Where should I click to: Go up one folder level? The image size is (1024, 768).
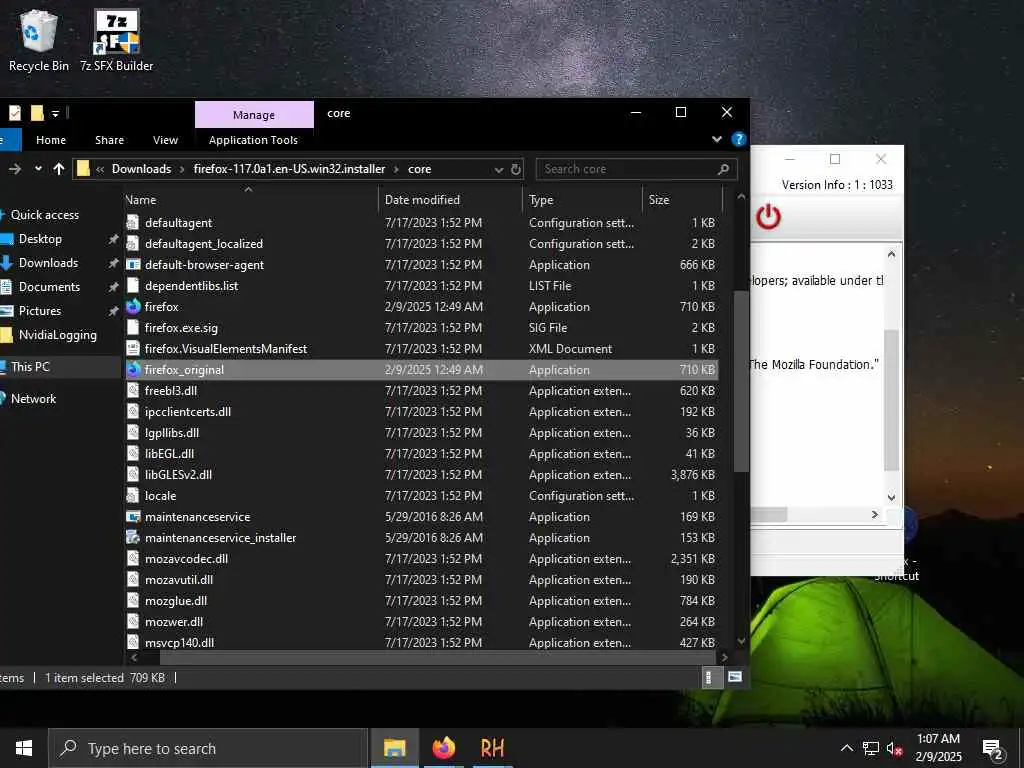(59, 169)
